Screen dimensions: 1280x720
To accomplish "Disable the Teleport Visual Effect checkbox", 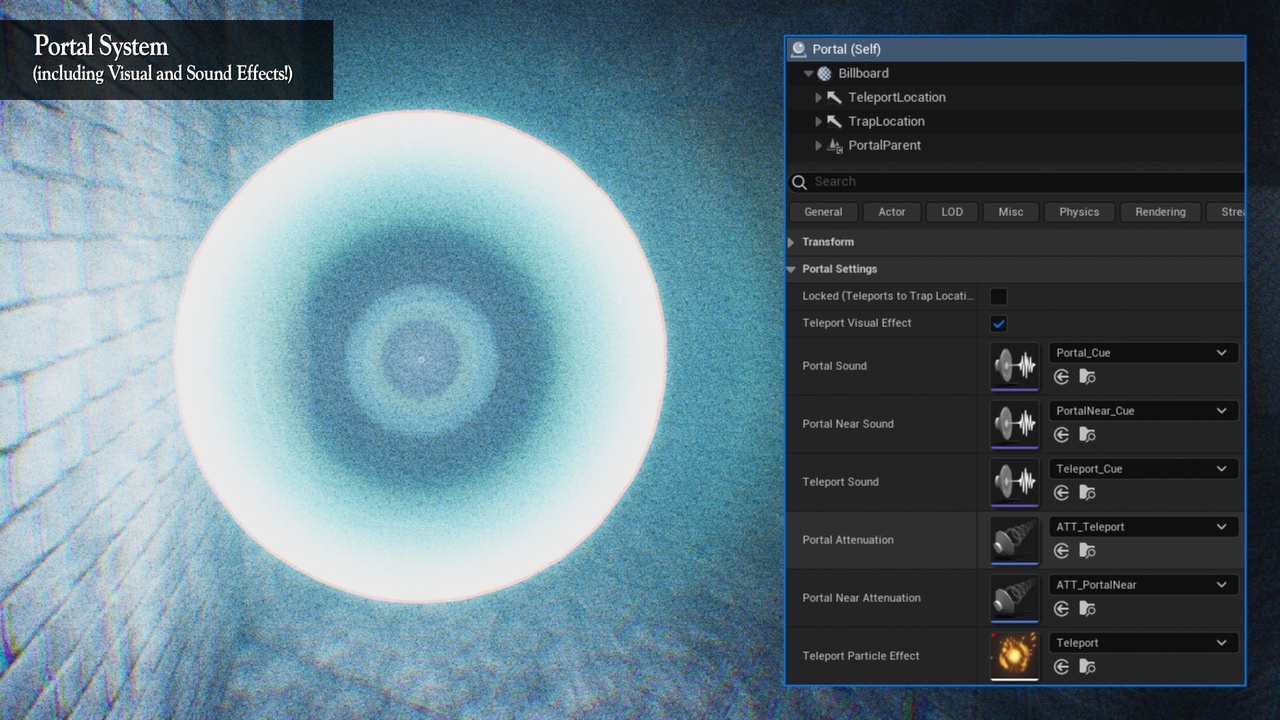I will click(998, 323).
